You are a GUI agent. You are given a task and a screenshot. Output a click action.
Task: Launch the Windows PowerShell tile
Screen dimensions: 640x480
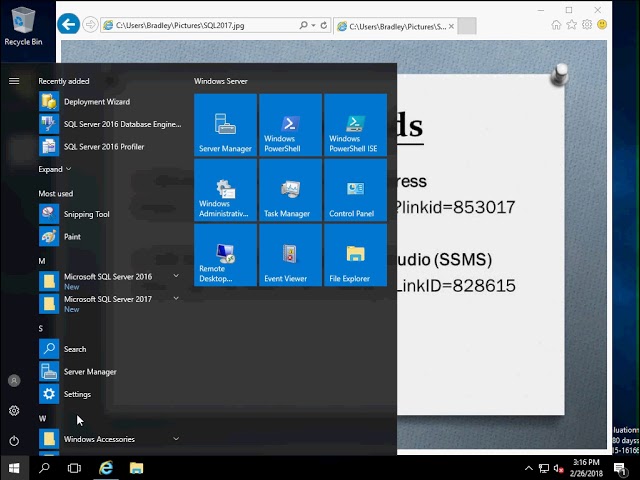tap(290, 125)
